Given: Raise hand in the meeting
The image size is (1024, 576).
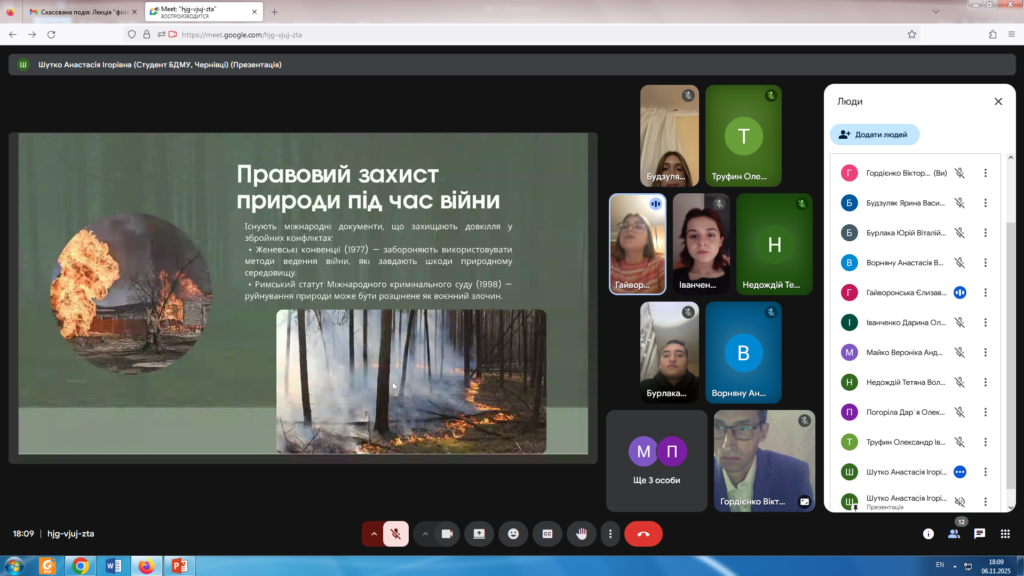Looking at the screenshot, I should point(580,534).
